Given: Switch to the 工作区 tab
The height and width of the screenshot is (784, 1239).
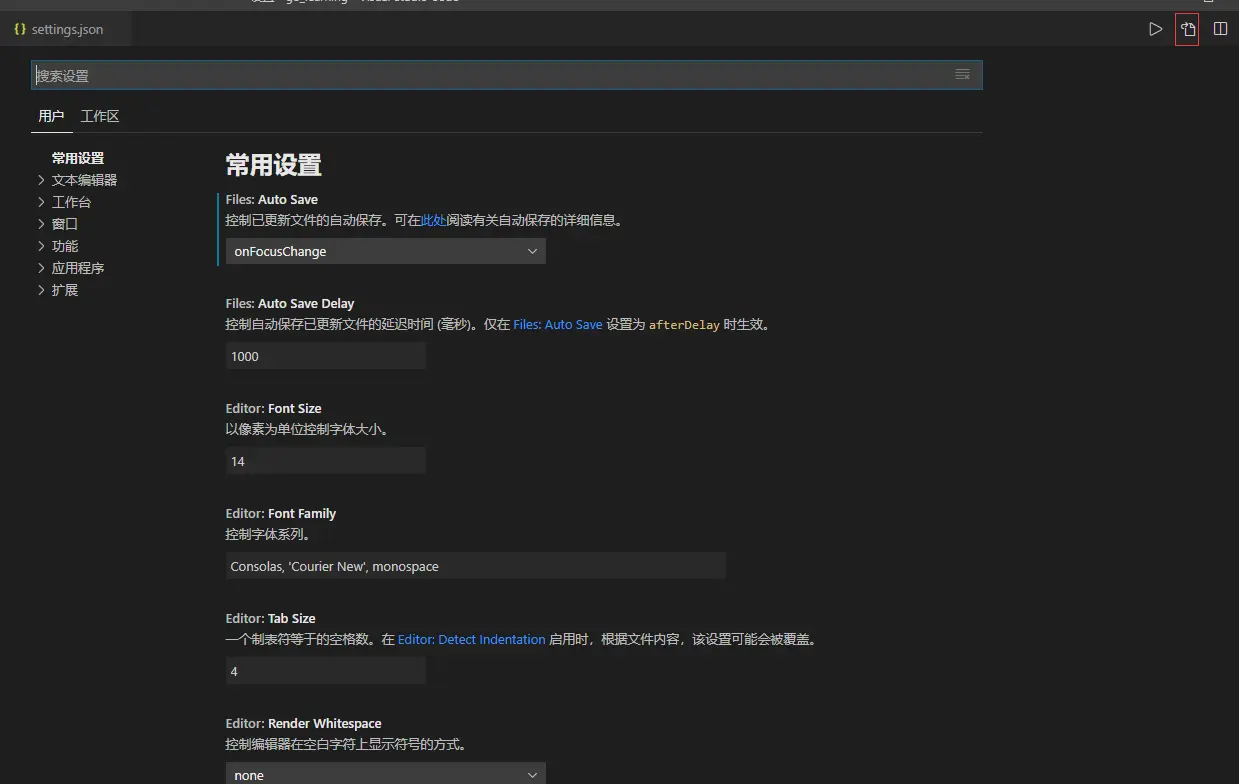Looking at the screenshot, I should click(x=100, y=115).
